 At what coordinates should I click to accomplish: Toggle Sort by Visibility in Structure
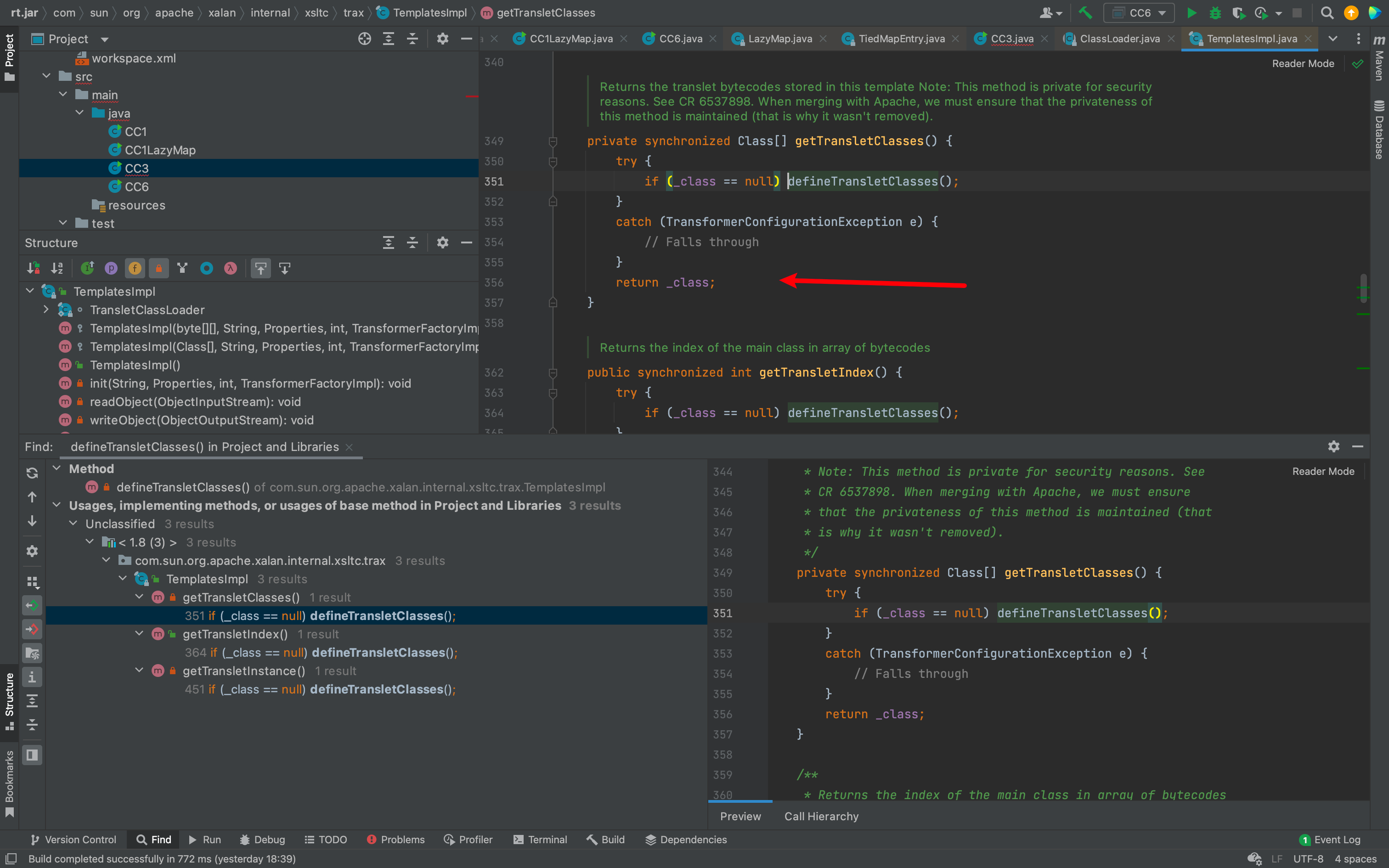click(x=33, y=268)
